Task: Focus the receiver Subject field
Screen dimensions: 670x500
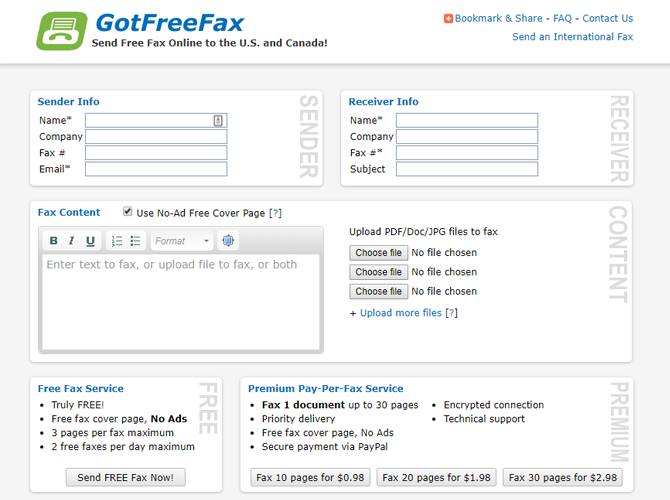Action: pyautogui.click(x=467, y=169)
